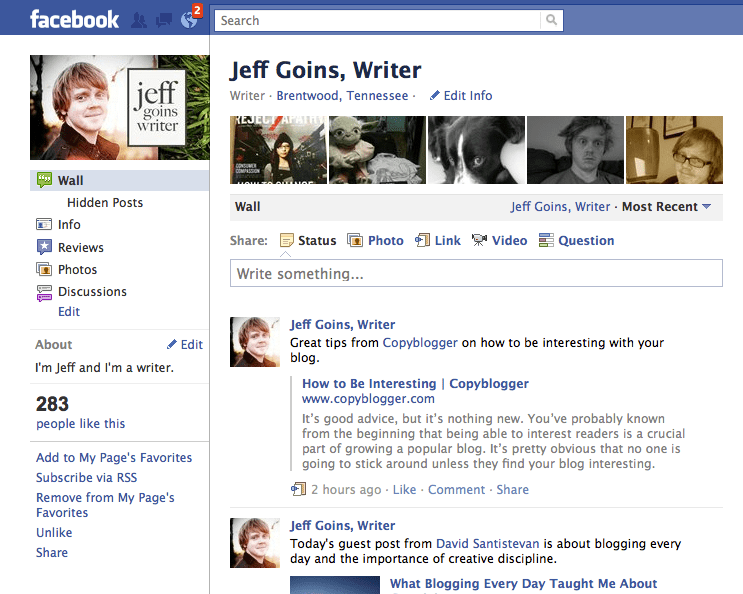This screenshot has height=594, width=743.
Task: Choose Video share option
Action: (x=509, y=240)
